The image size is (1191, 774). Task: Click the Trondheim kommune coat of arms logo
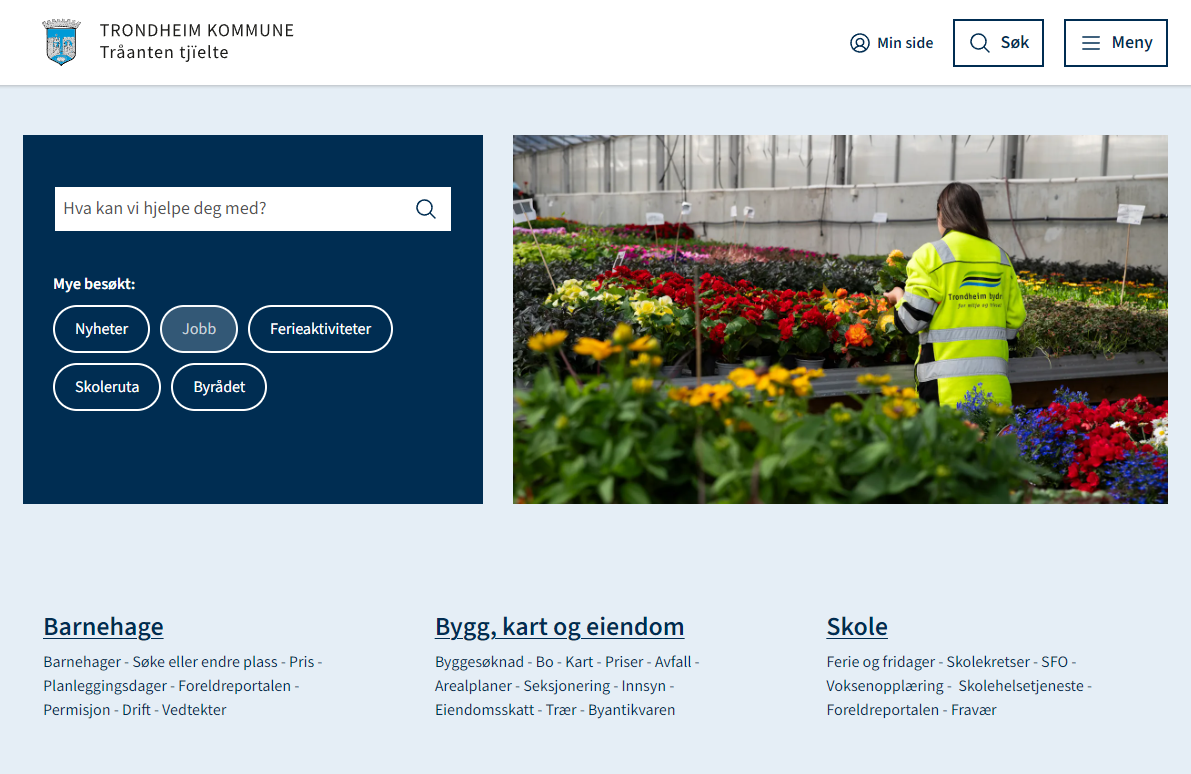click(62, 43)
